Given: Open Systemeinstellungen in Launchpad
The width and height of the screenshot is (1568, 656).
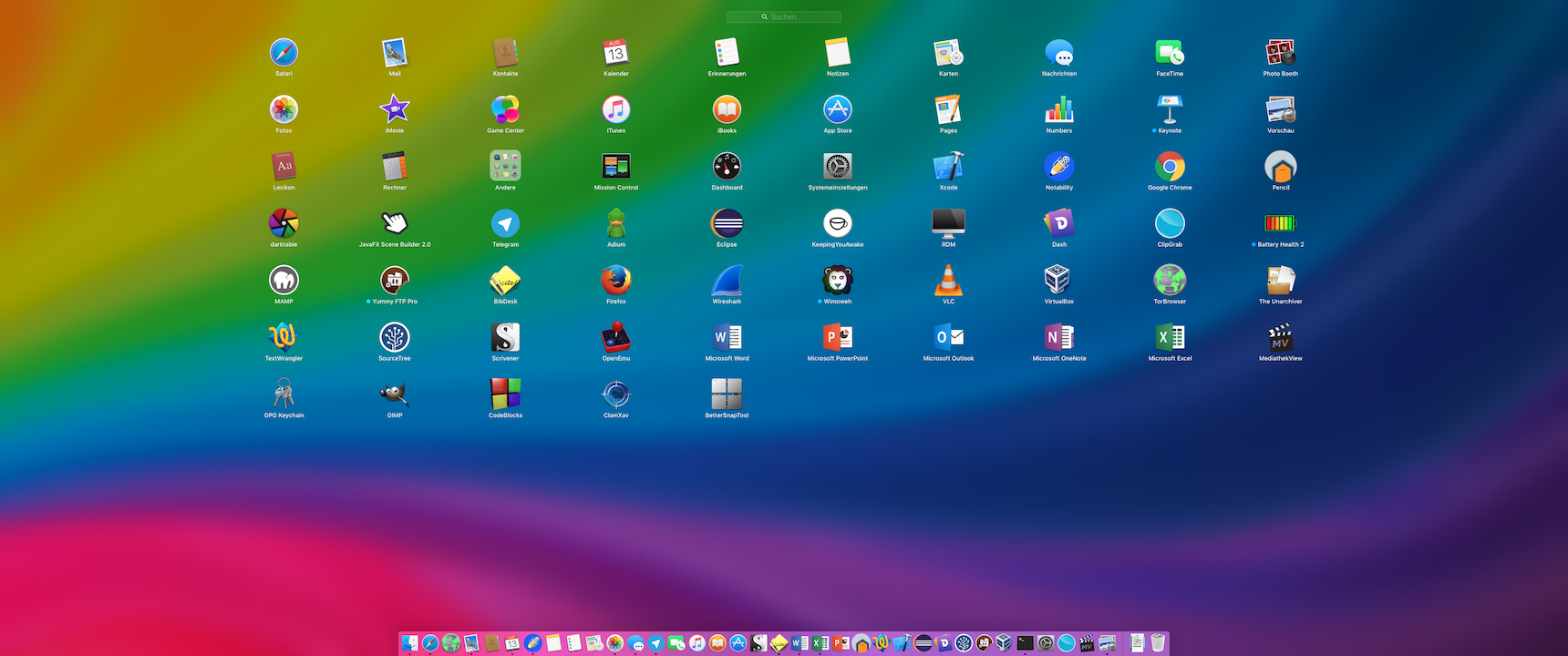Looking at the screenshot, I should click(x=837, y=167).
